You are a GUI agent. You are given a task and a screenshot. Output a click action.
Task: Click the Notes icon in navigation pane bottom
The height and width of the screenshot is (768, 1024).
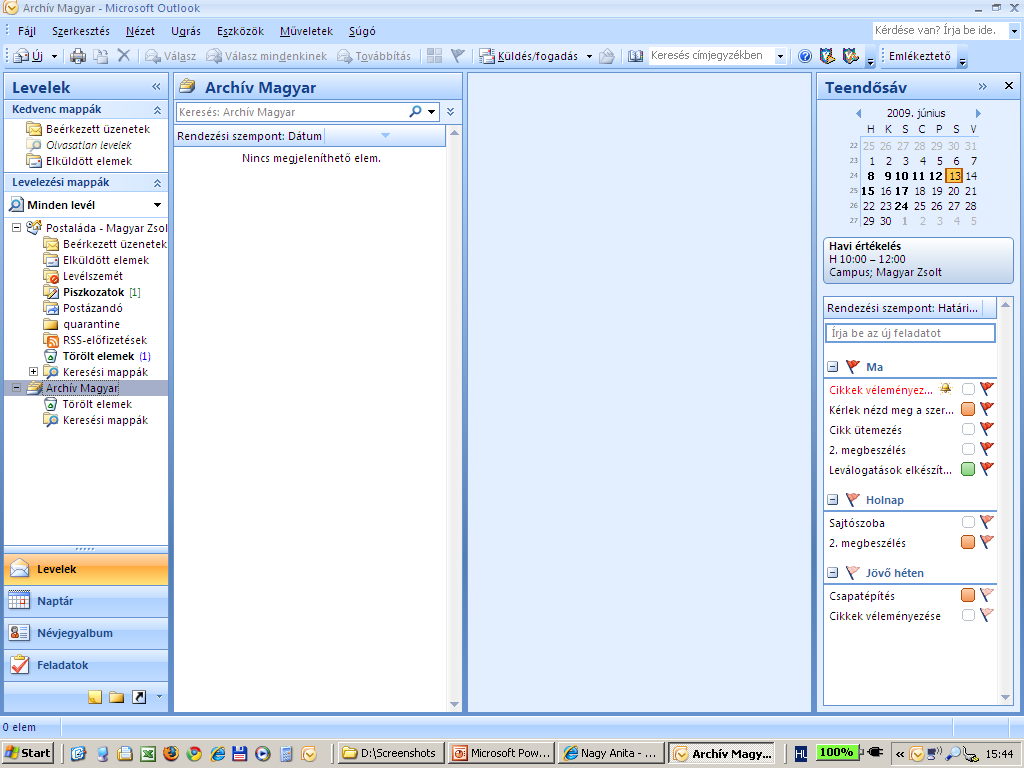pyautogui.click(x=95, y=697)
